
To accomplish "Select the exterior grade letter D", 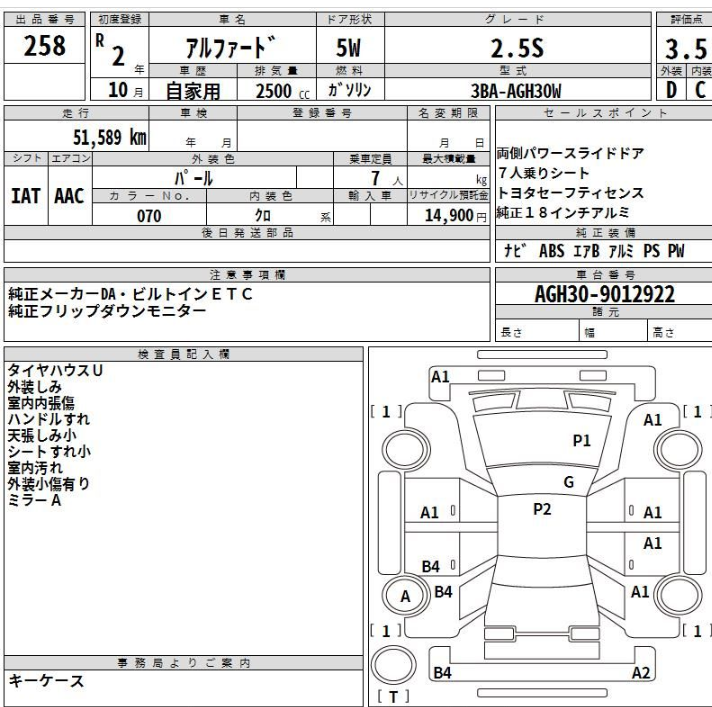I will (671, 89).
